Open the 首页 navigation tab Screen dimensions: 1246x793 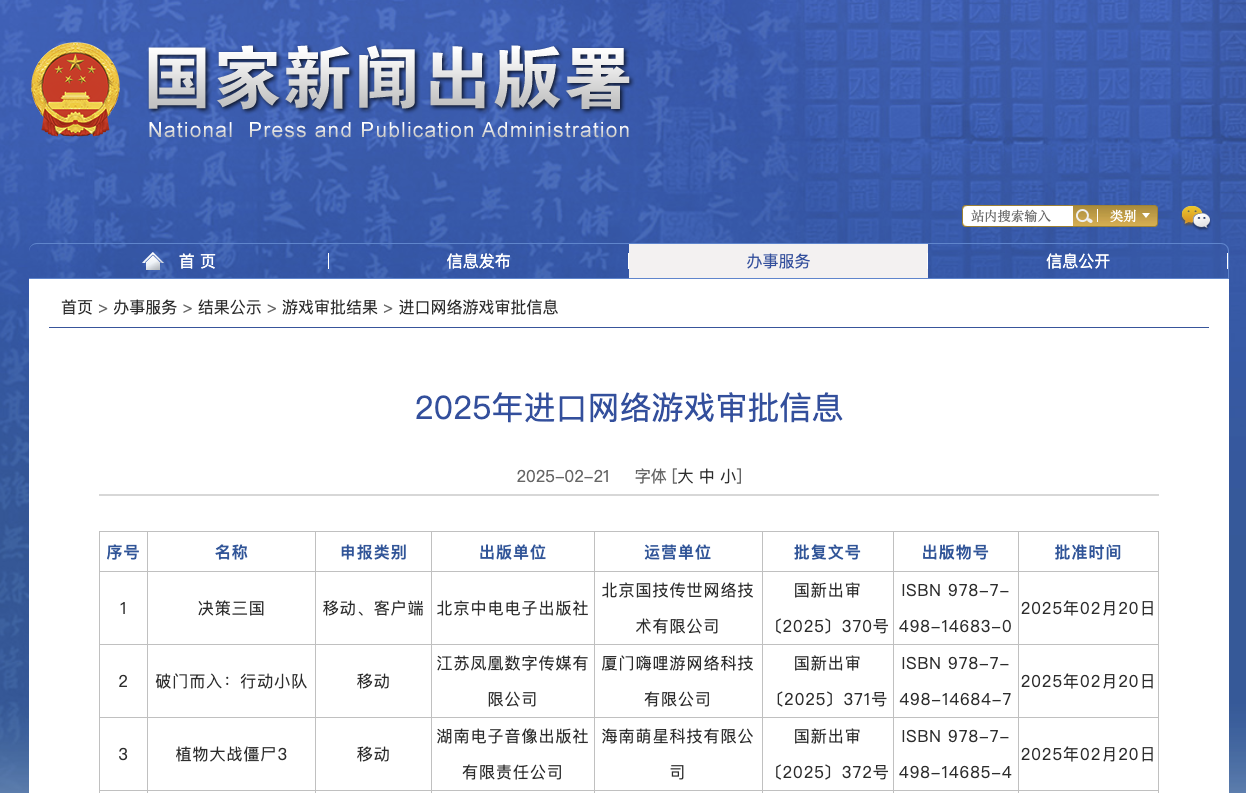point(197,261)
